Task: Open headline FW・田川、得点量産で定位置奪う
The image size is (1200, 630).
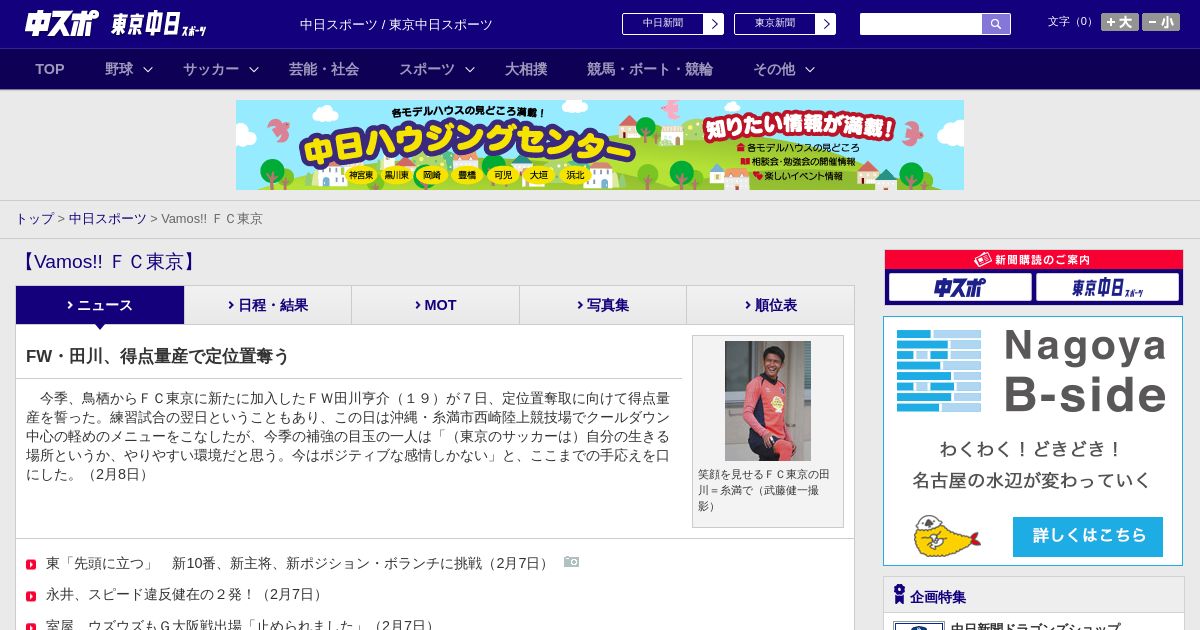Action: click(158, 356)
